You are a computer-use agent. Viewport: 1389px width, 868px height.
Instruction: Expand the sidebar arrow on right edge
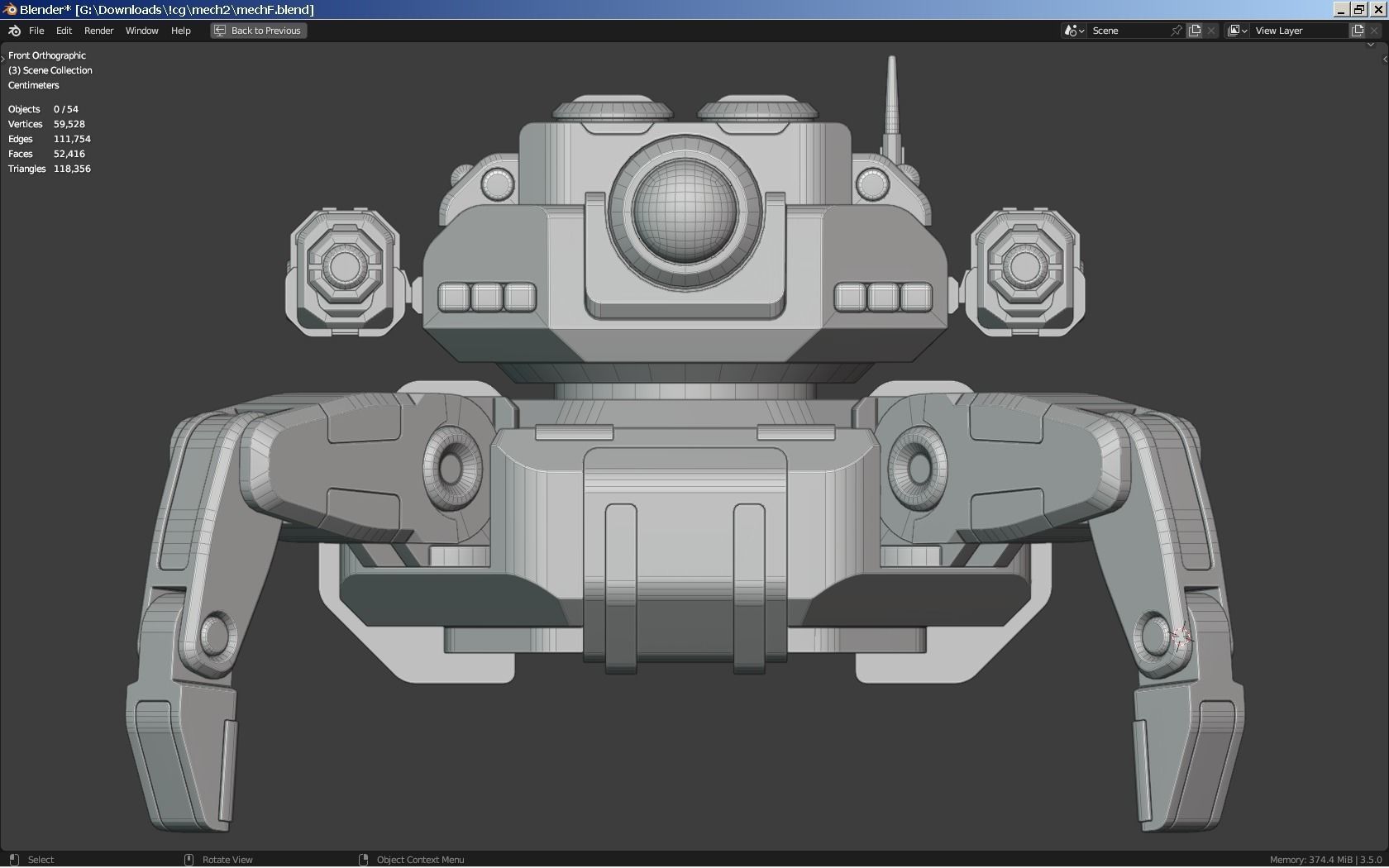click(1385, 59)
